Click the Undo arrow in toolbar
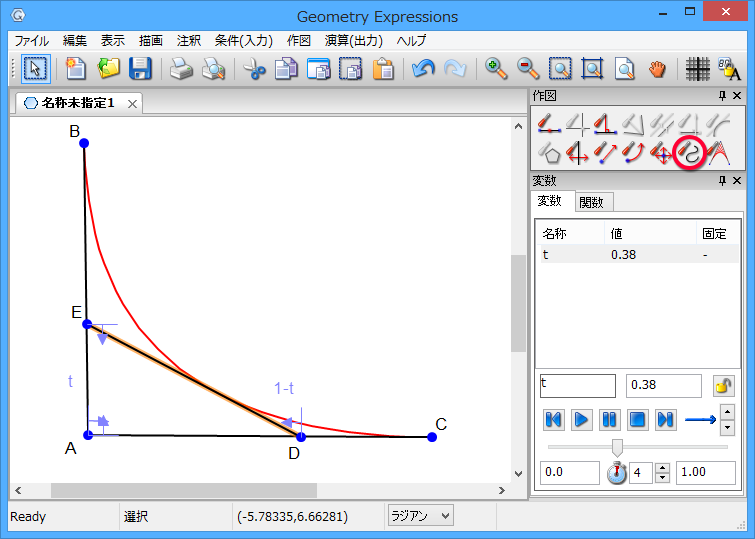The width and height of the screenshot is (755, 539). 422,69
